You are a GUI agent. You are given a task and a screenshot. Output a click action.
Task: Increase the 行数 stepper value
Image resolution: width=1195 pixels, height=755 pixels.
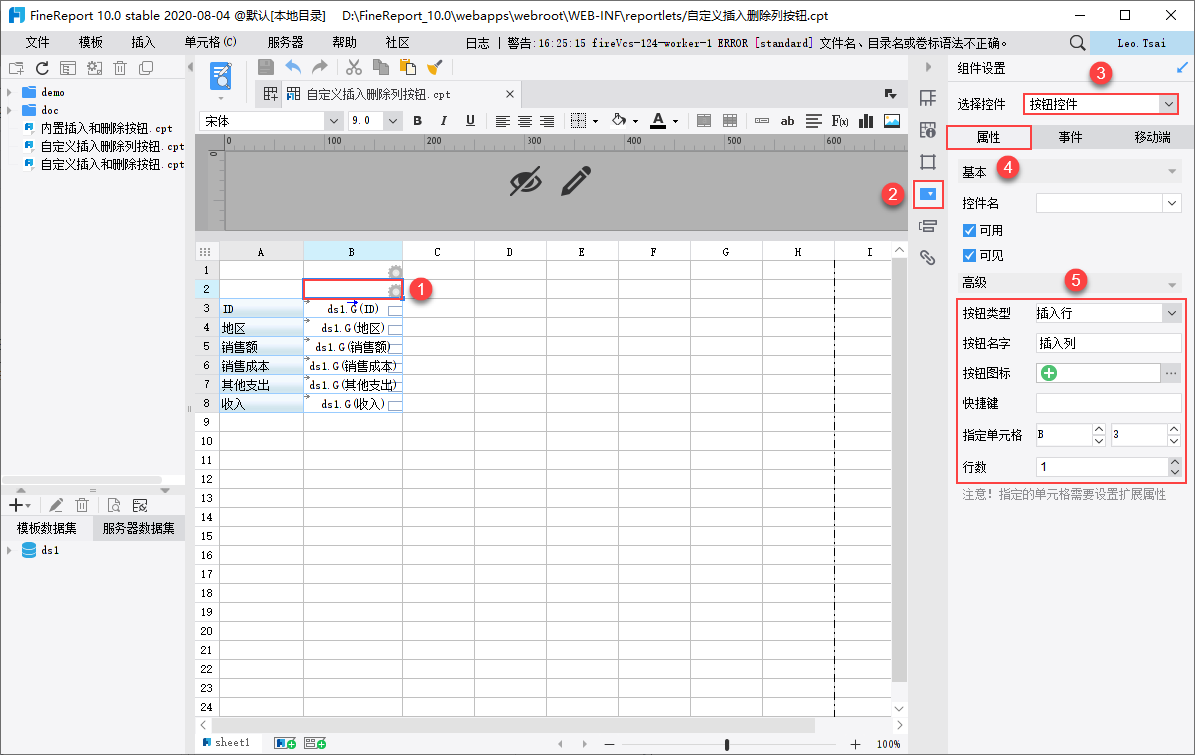click(1174, 462)
